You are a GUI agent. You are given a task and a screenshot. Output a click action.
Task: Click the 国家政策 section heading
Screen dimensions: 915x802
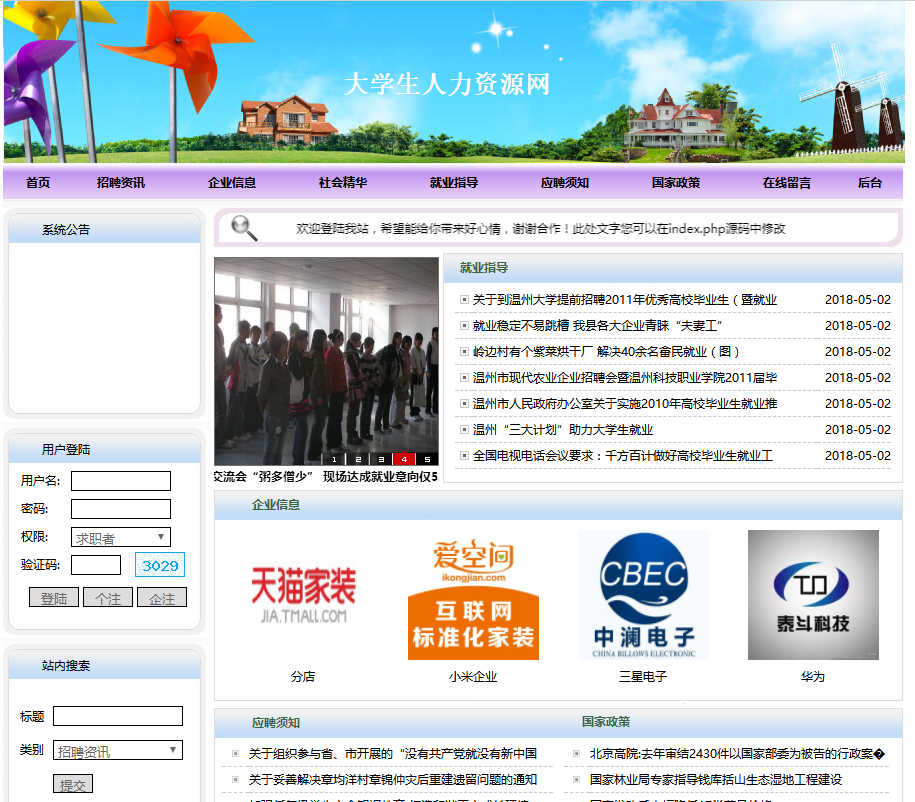point(606,721)
